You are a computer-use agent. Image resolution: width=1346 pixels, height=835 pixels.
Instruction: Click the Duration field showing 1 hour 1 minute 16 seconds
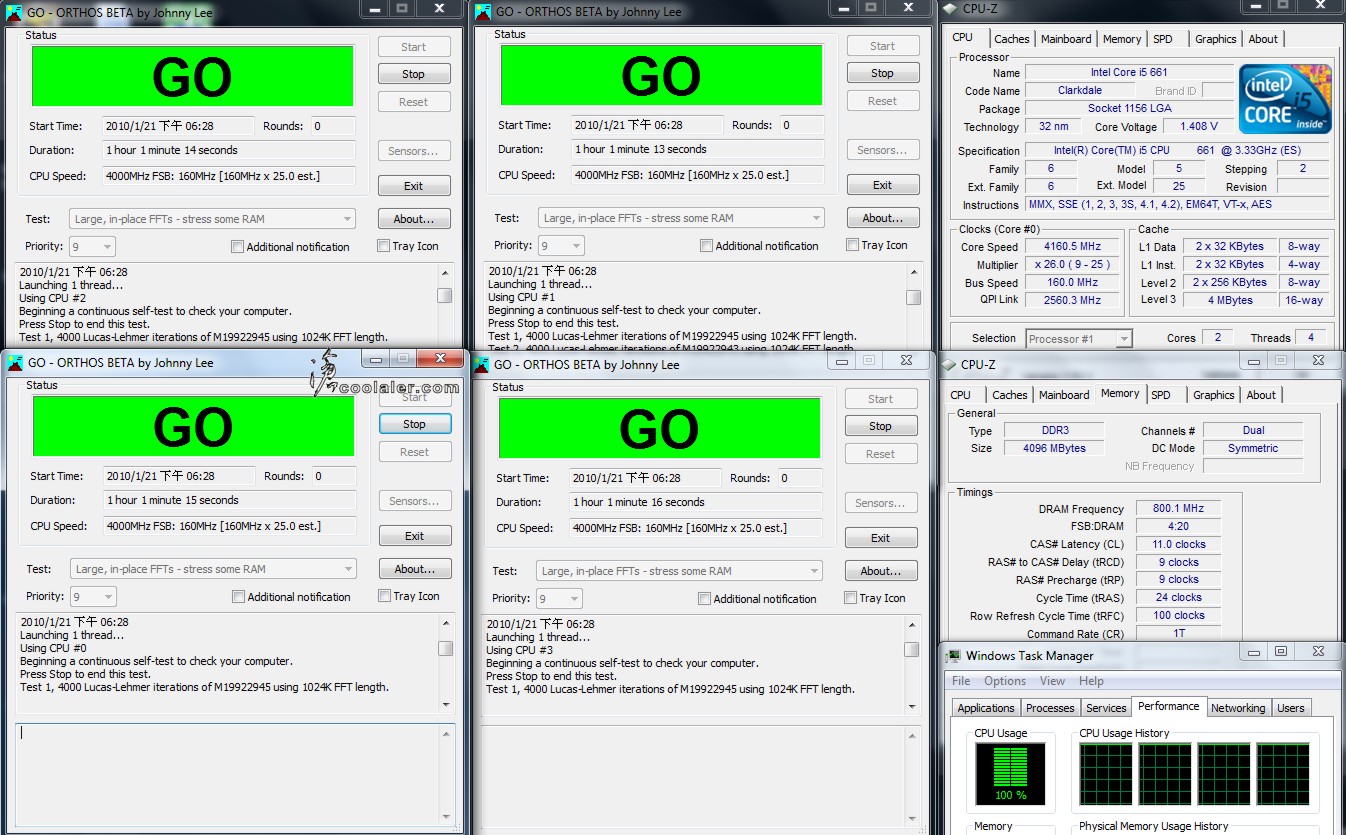695,503
